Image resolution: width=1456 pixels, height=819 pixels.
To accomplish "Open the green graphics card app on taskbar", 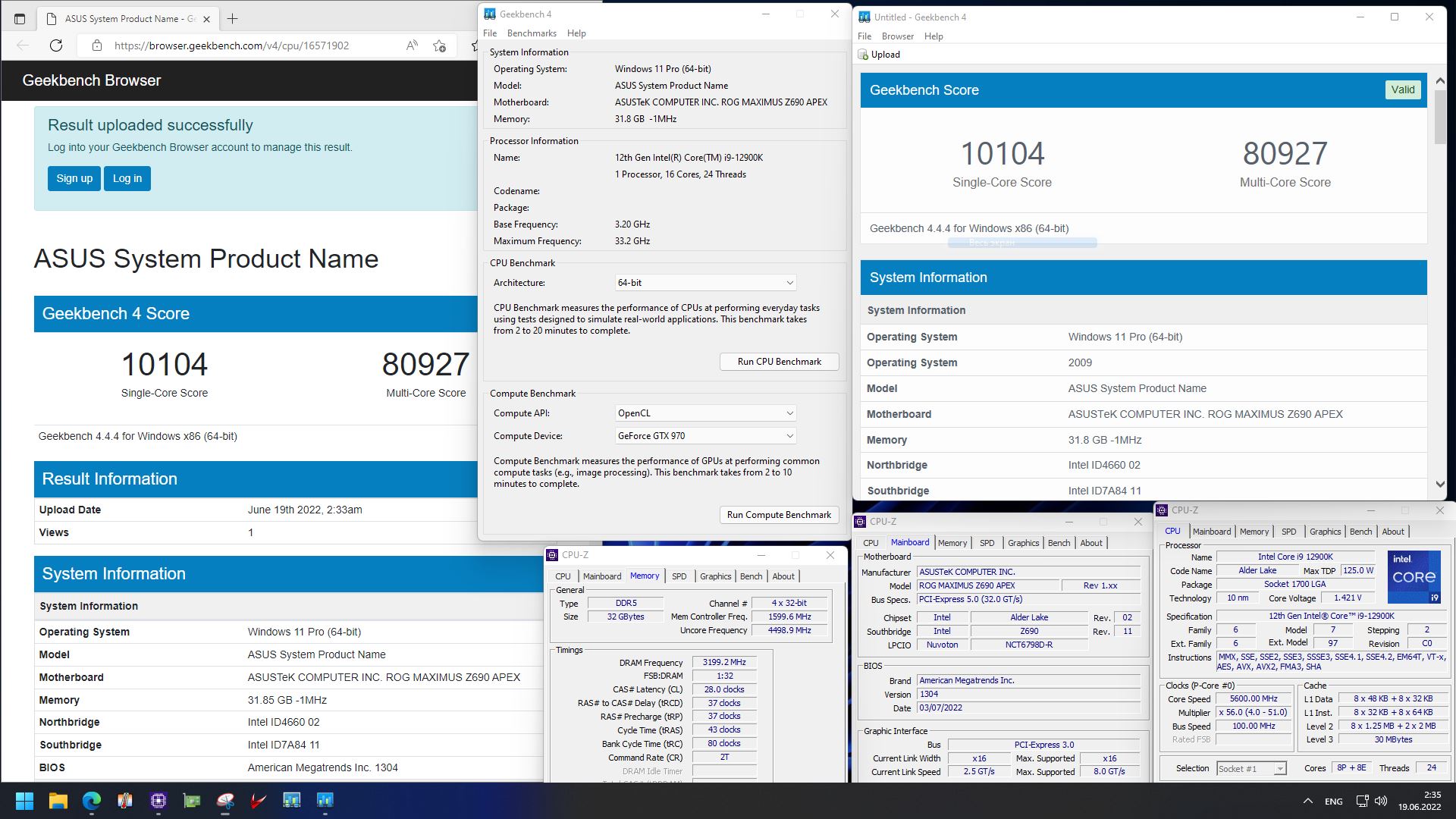I will point(192,800).
